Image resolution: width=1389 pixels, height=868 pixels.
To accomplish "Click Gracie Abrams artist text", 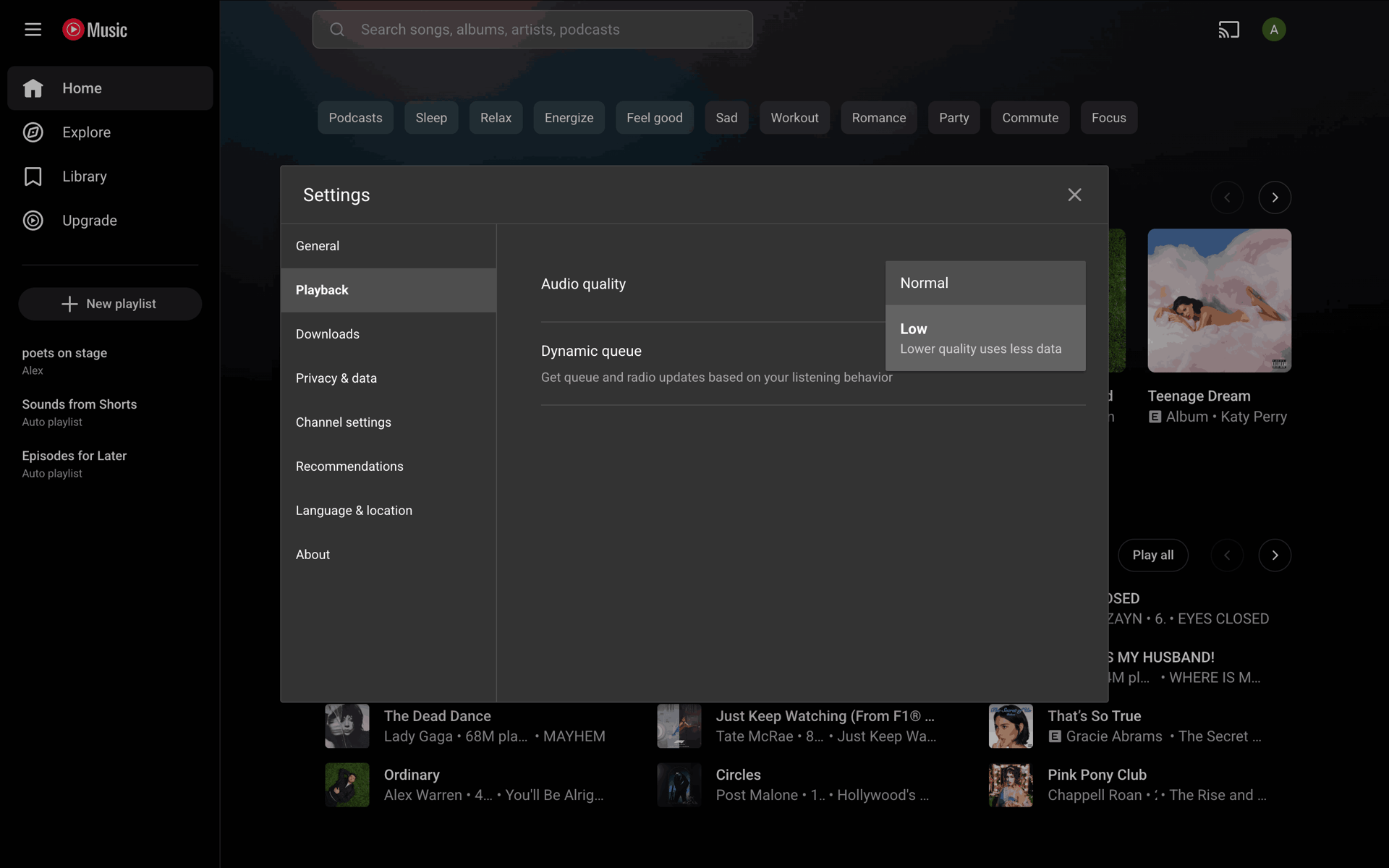I will [x=1114, y=736].
